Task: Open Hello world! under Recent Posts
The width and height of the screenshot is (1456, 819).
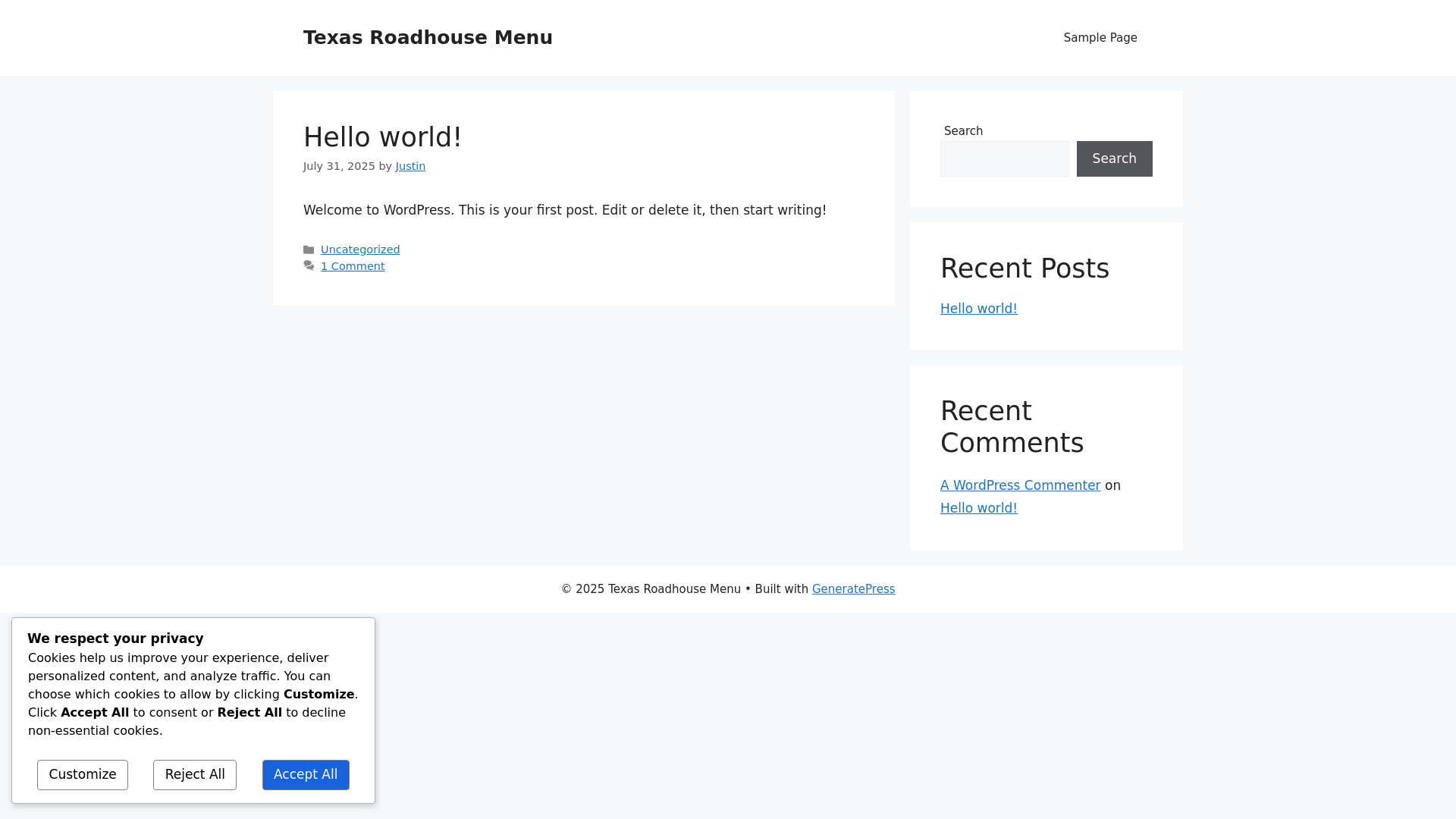Action: (978, 309)
